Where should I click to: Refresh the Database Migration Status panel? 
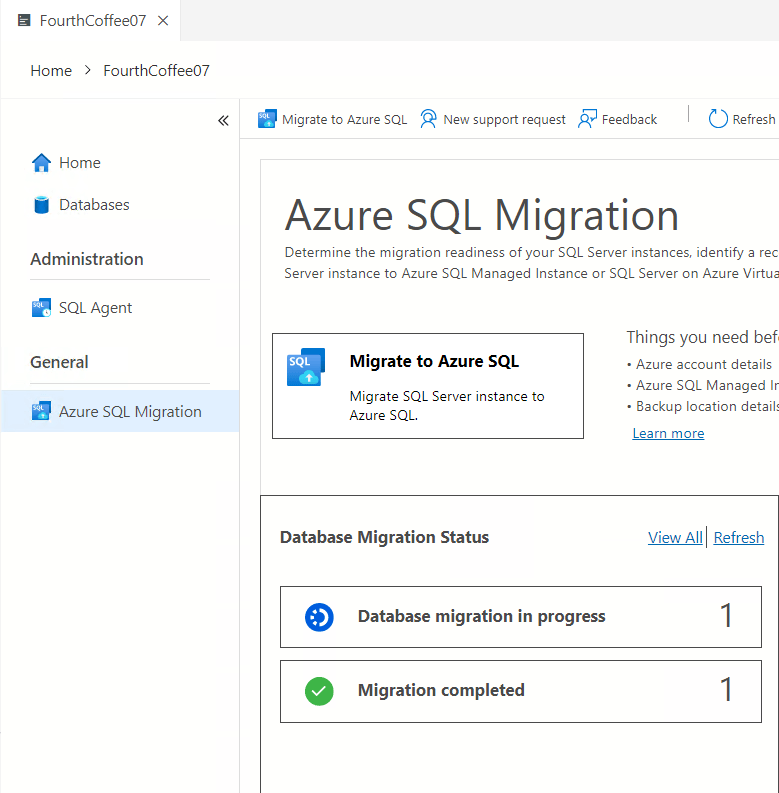tap(739, 538)
